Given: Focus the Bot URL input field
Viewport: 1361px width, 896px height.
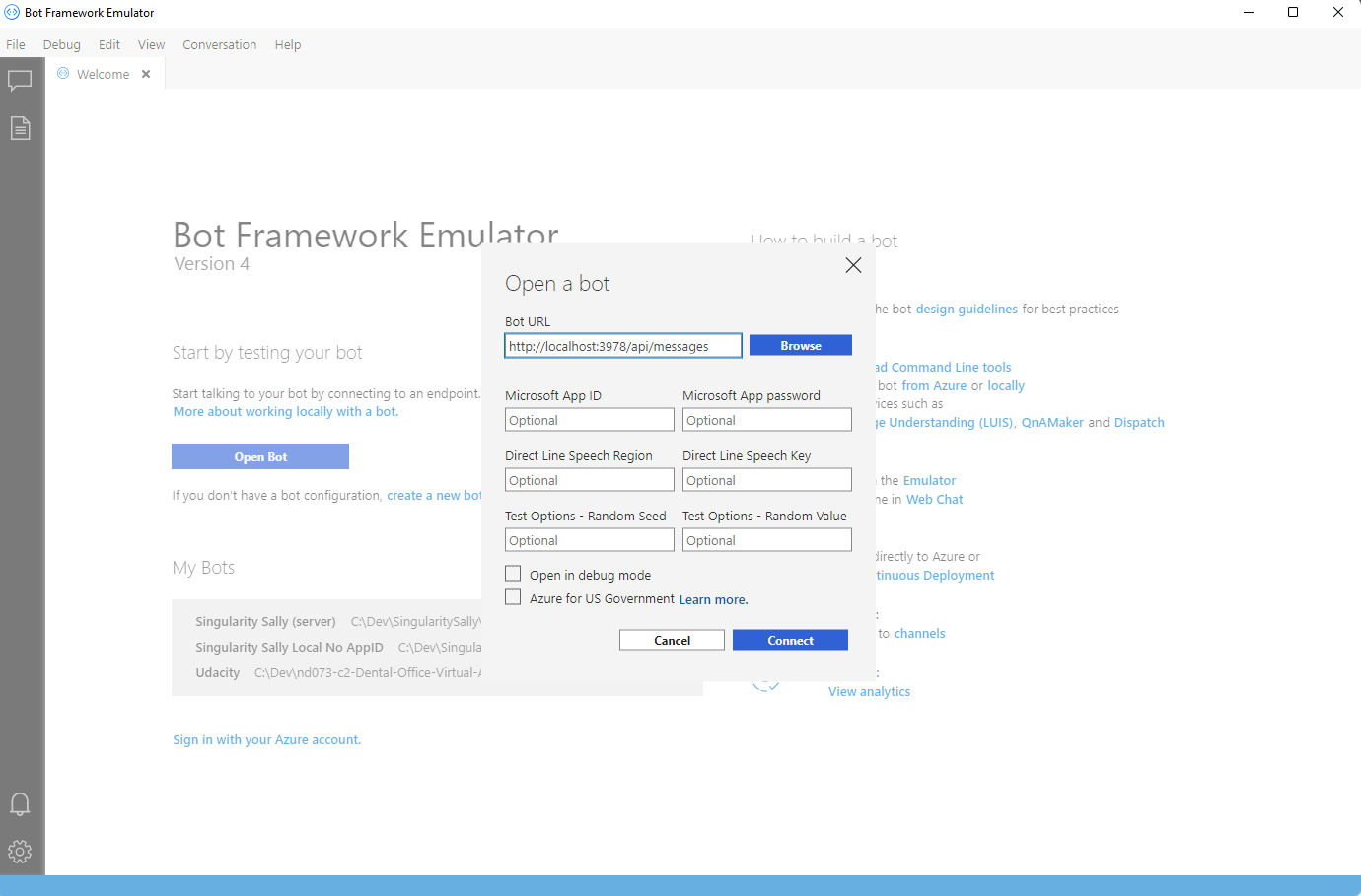Looking at the screenshot, I should pos(623,346).
